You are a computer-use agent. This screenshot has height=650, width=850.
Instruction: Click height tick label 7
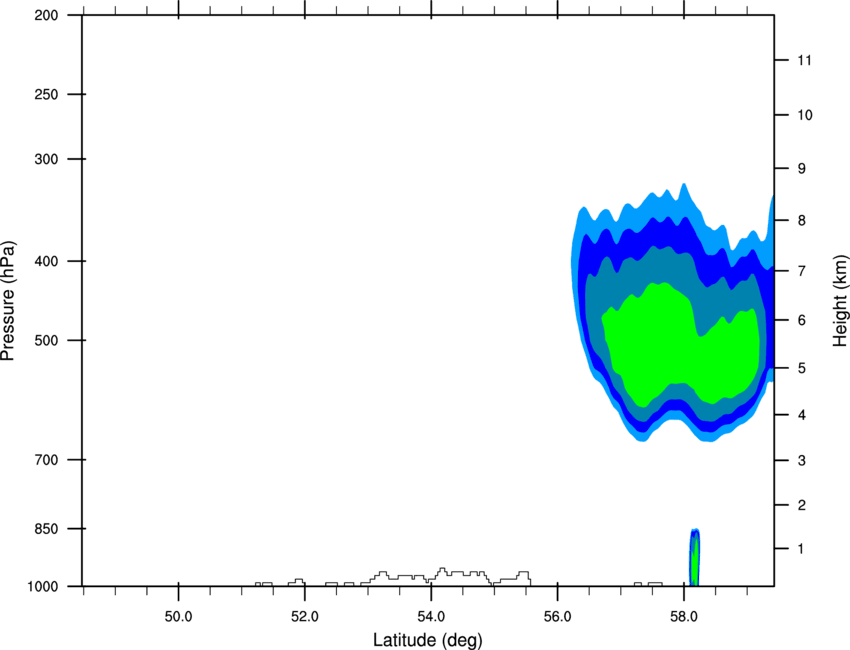(x=802, y=270)
